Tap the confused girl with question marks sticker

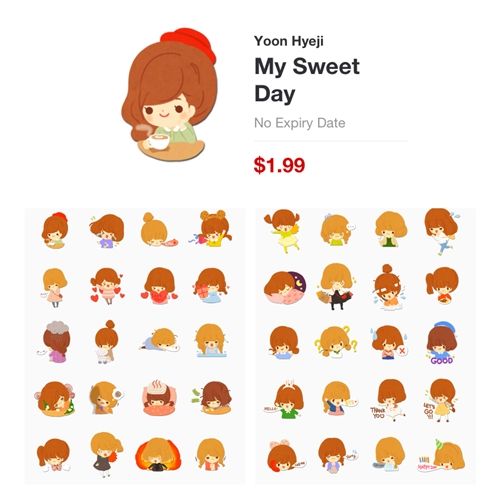(336, 342)
